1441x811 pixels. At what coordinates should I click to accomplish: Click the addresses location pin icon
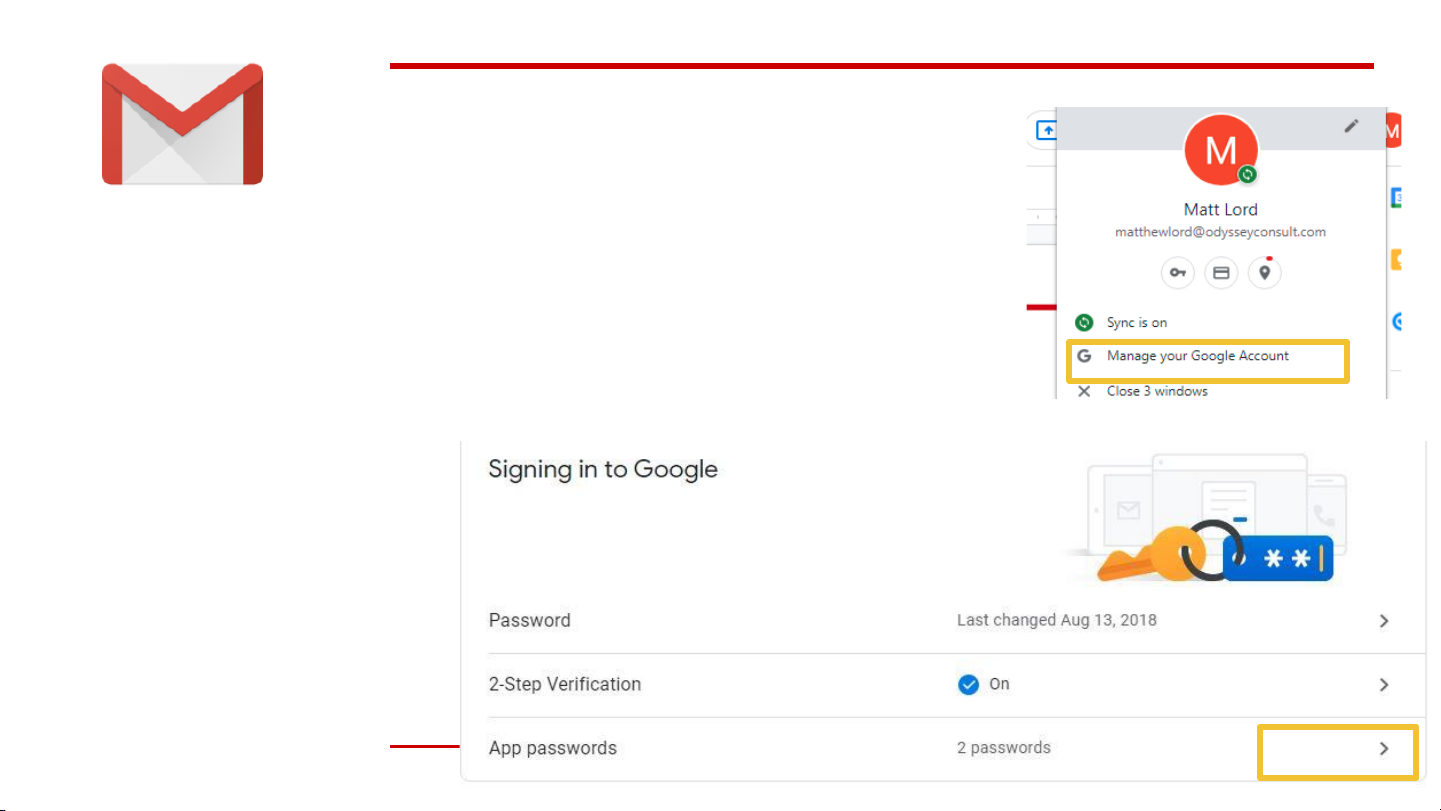pos(1265,273)
